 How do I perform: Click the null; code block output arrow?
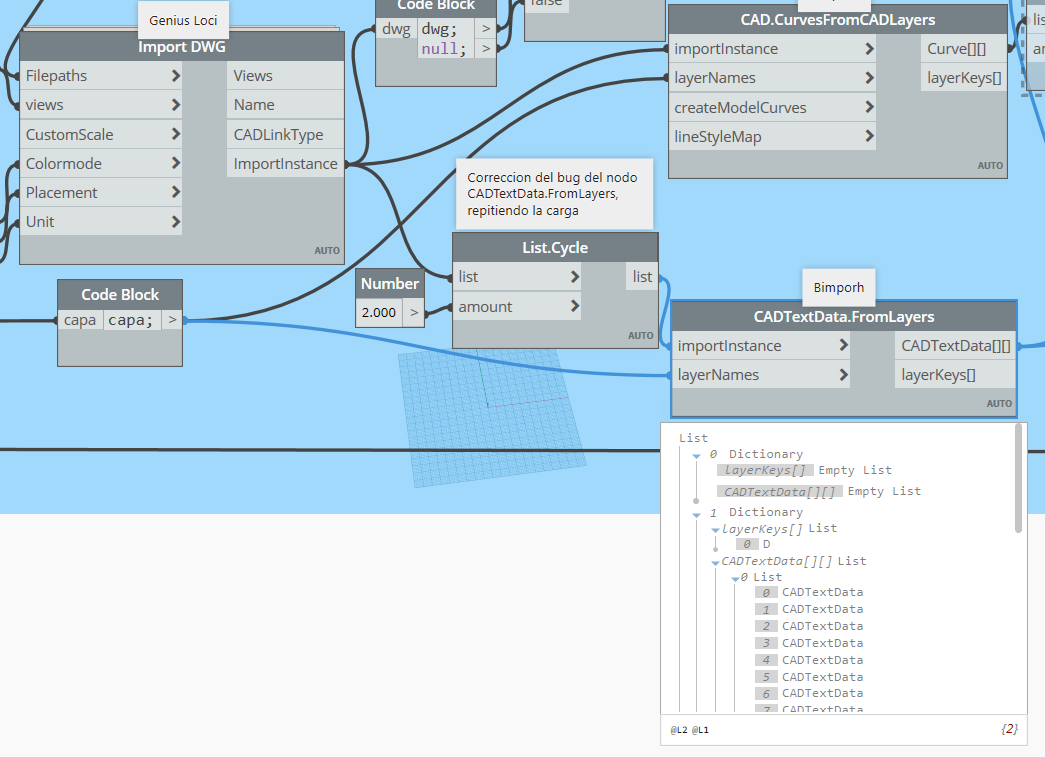point(486,49)
